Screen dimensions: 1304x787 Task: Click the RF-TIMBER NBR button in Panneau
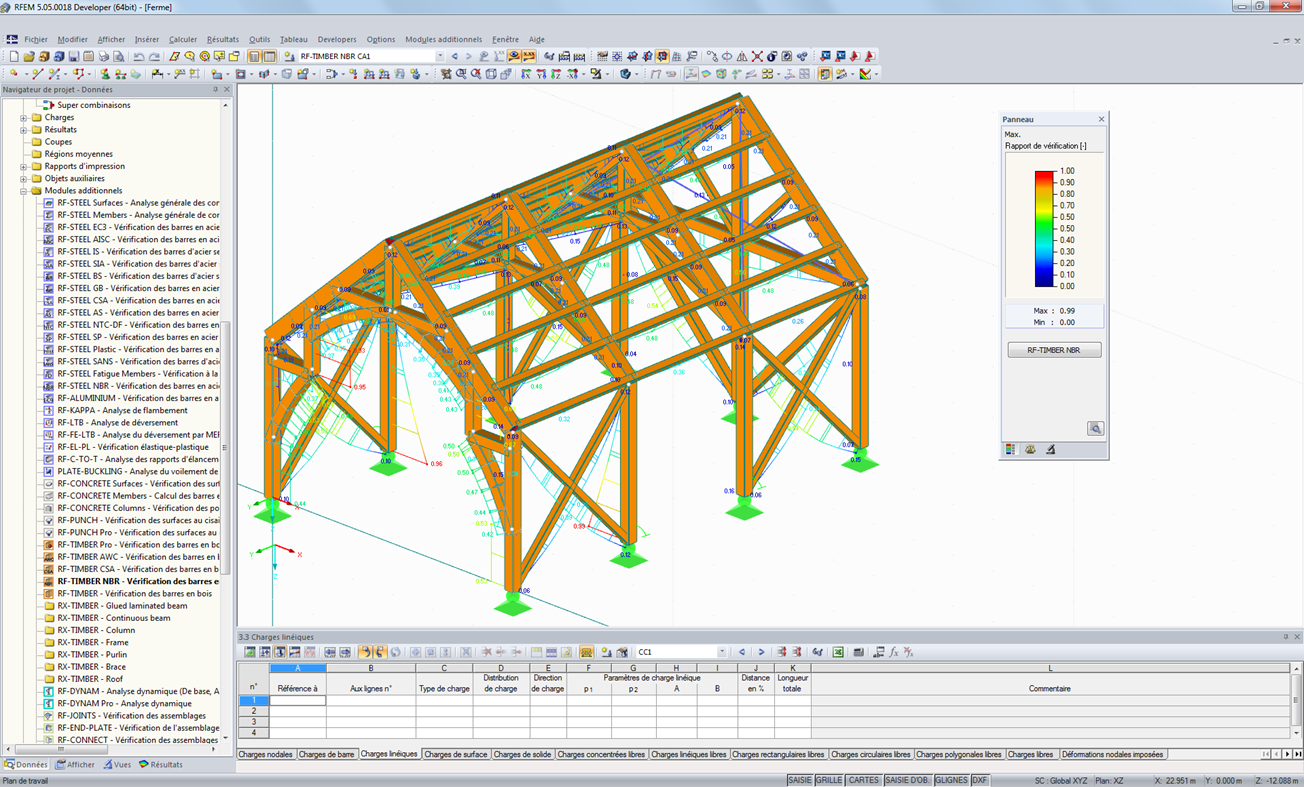pos(1052,349)
